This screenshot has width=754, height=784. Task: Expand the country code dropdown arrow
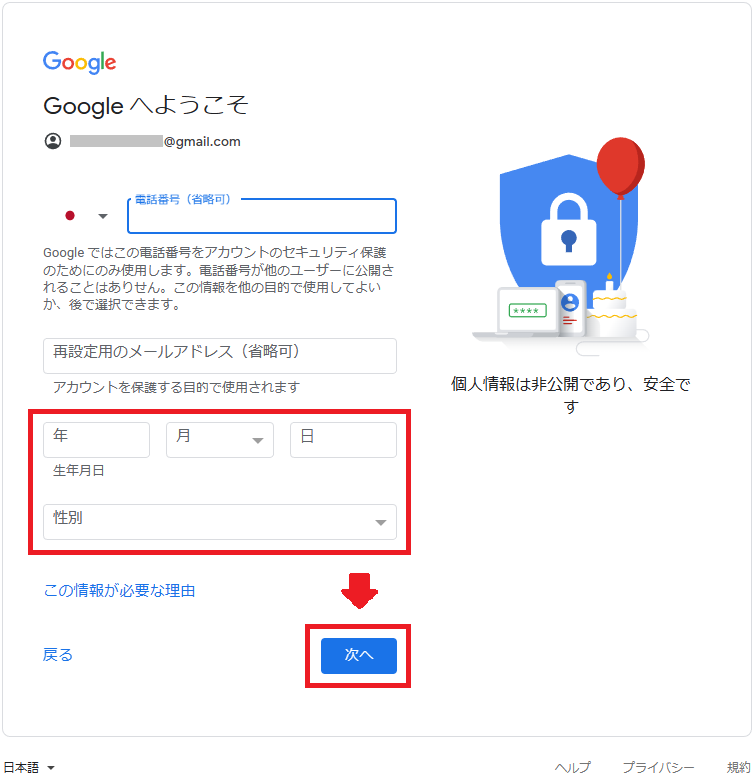[103, 216]
